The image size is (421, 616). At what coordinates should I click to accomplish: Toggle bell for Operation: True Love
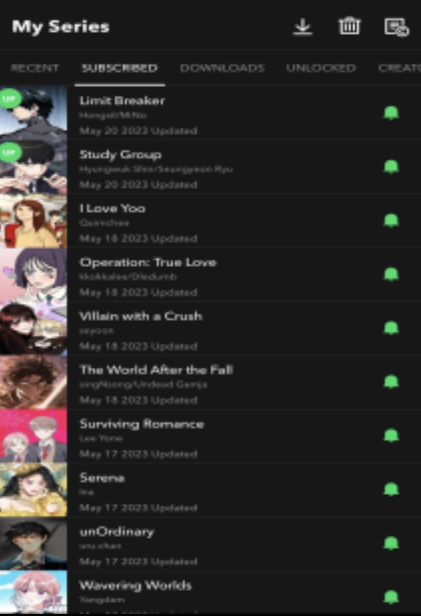tap(391, 275)
